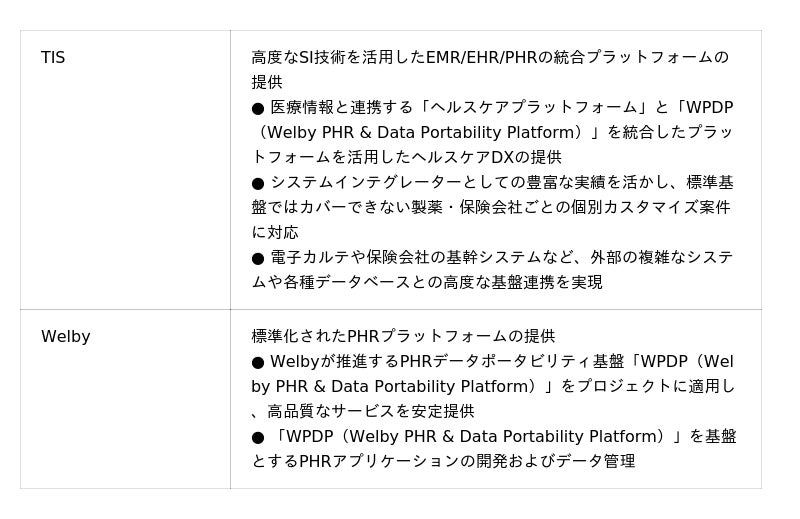Click the heading 標準化されたPHRプラットフォームの提供
800x519 pixels.
click(x=402, y=337)
